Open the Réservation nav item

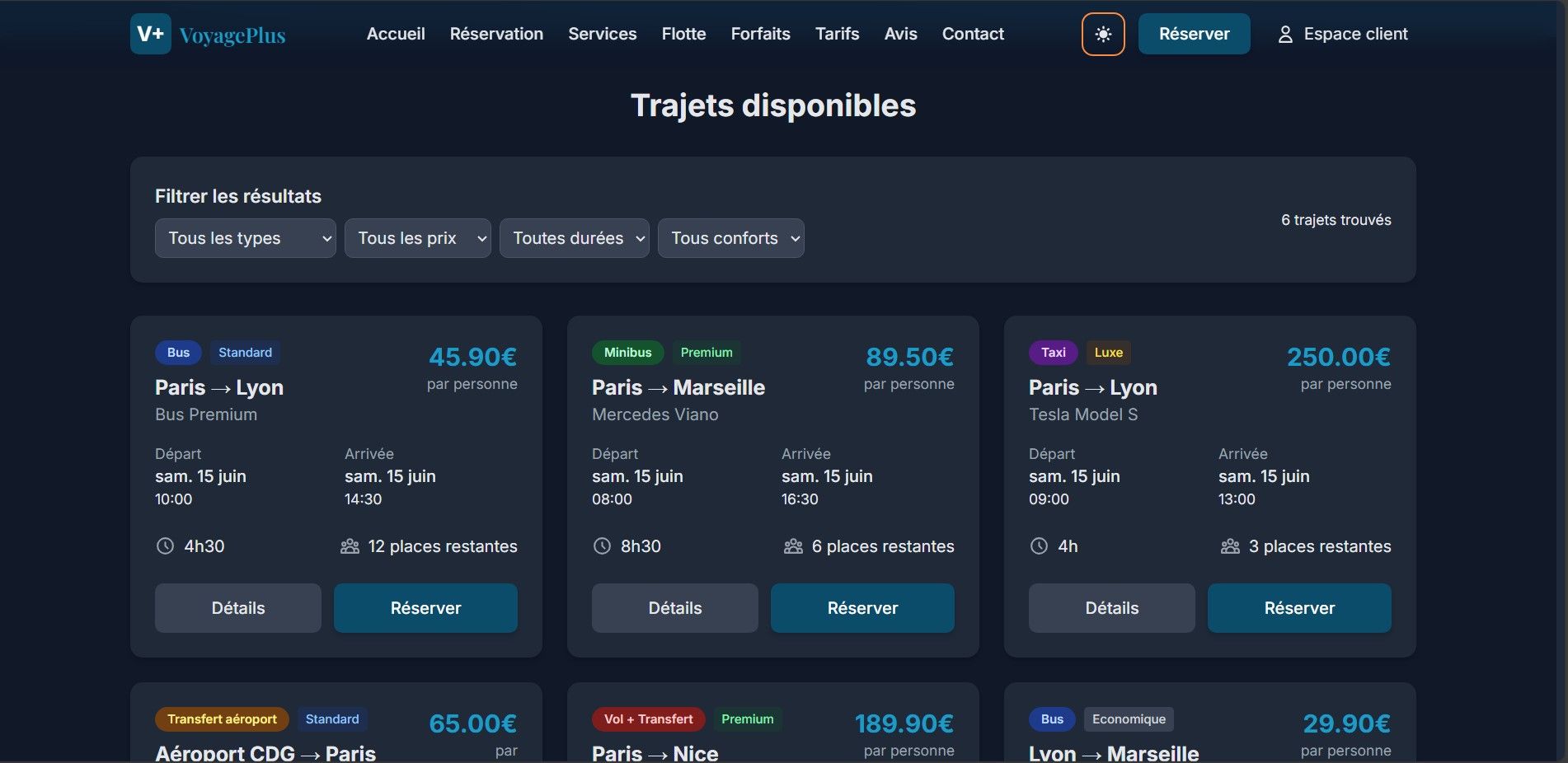[496, 34]
